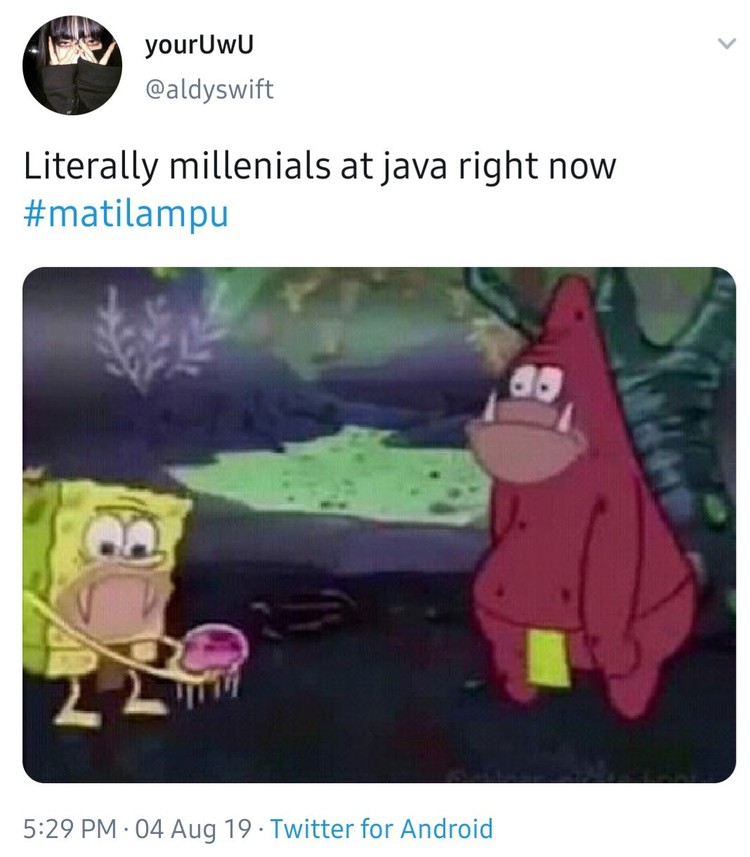
Task: Click the word "Literally" in the tweet
Action: point(91,167)
